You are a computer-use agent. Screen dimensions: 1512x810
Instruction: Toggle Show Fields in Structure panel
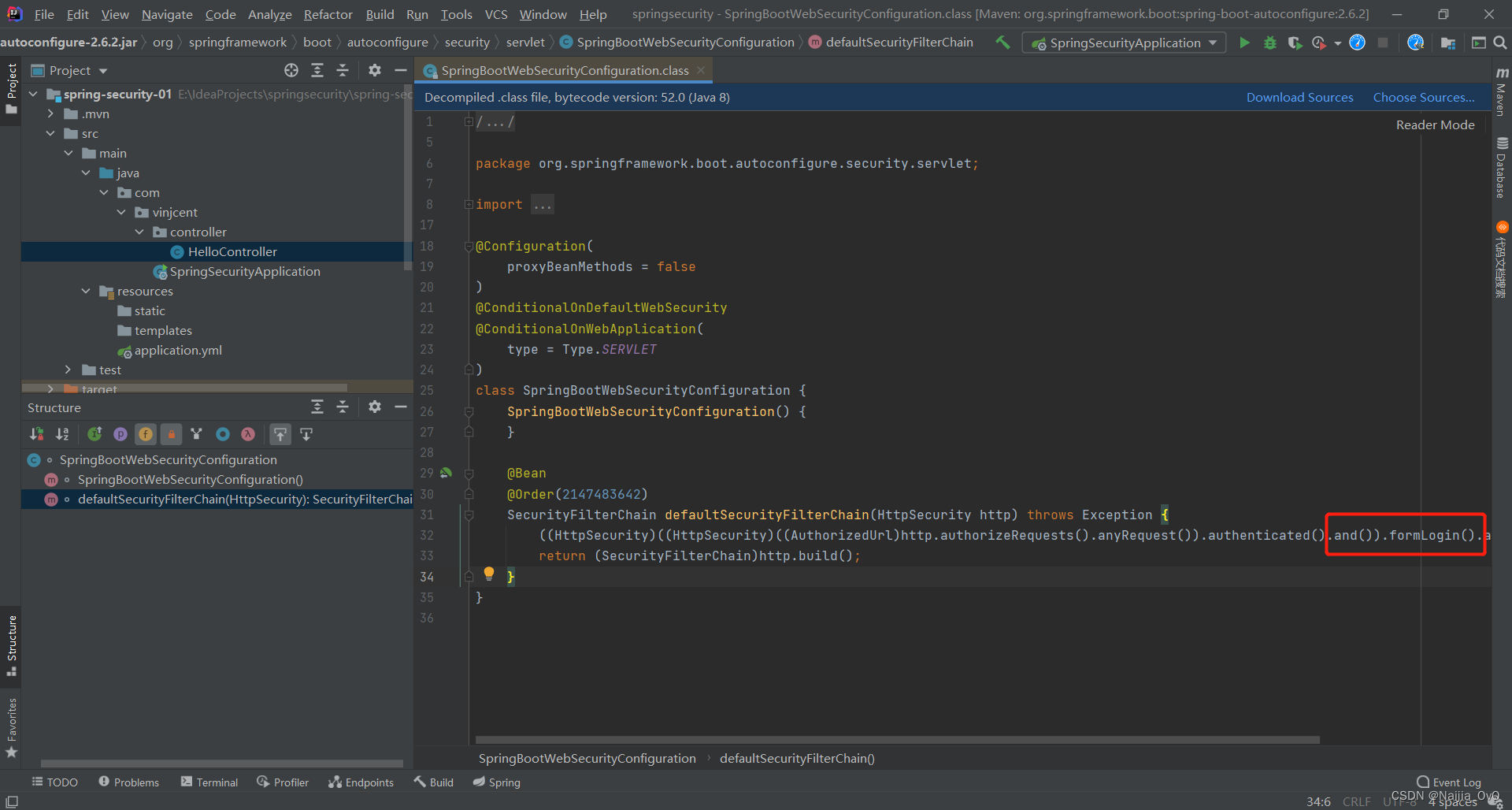pos(146,434)
